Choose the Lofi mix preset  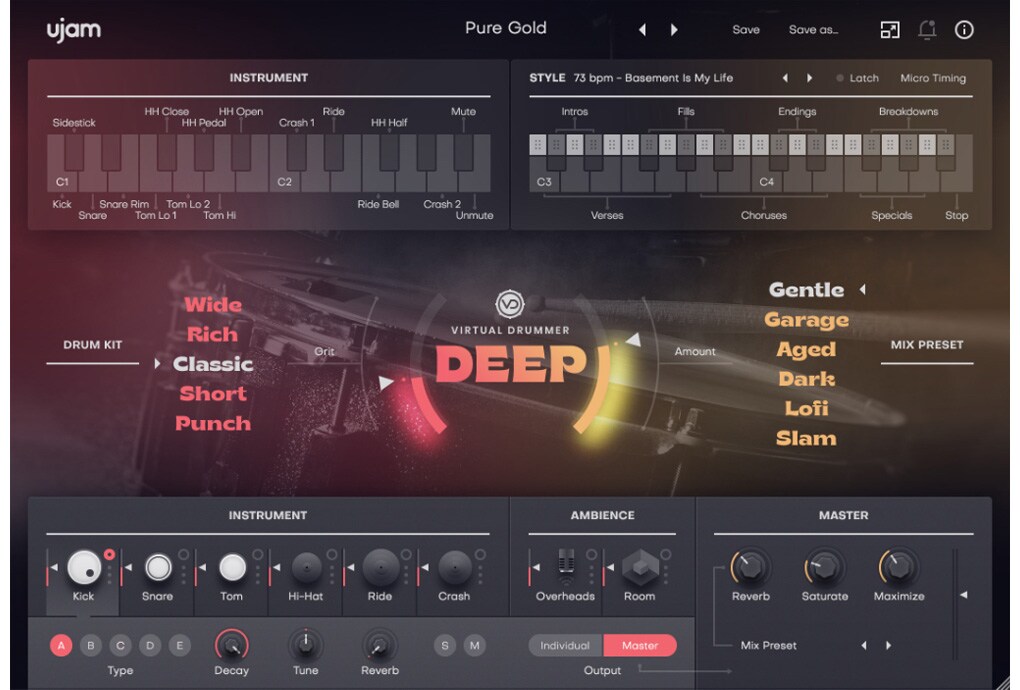[807, 408]
